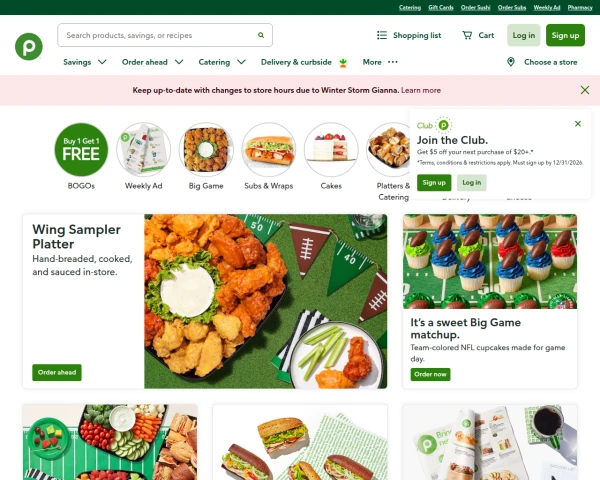Screen dimensions: 600x480
Task: Click the store location pin icon
Action: coord(510,62)
